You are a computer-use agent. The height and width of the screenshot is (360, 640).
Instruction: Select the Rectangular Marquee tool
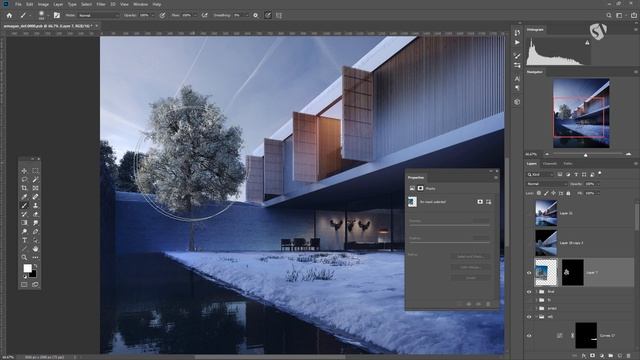tap(36, 171)
